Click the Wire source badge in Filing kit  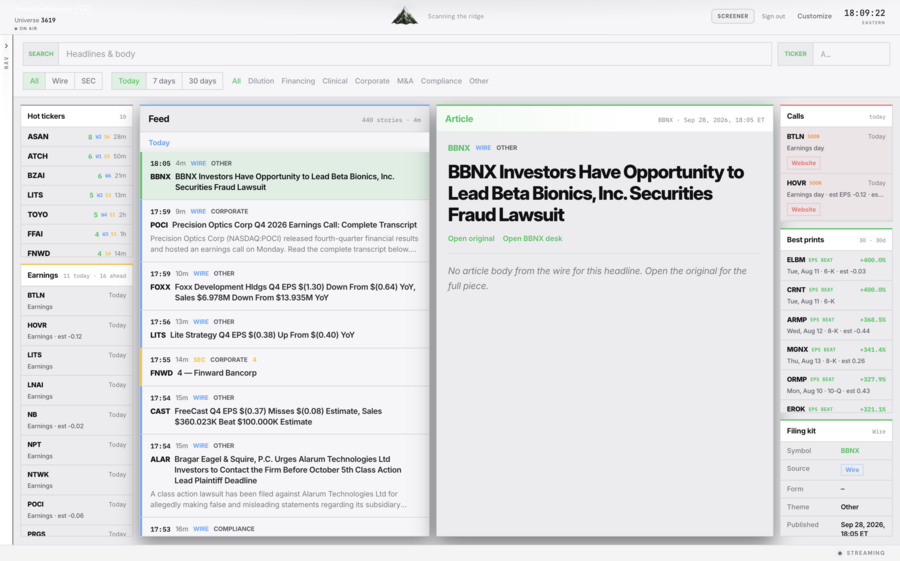(852, 470)
